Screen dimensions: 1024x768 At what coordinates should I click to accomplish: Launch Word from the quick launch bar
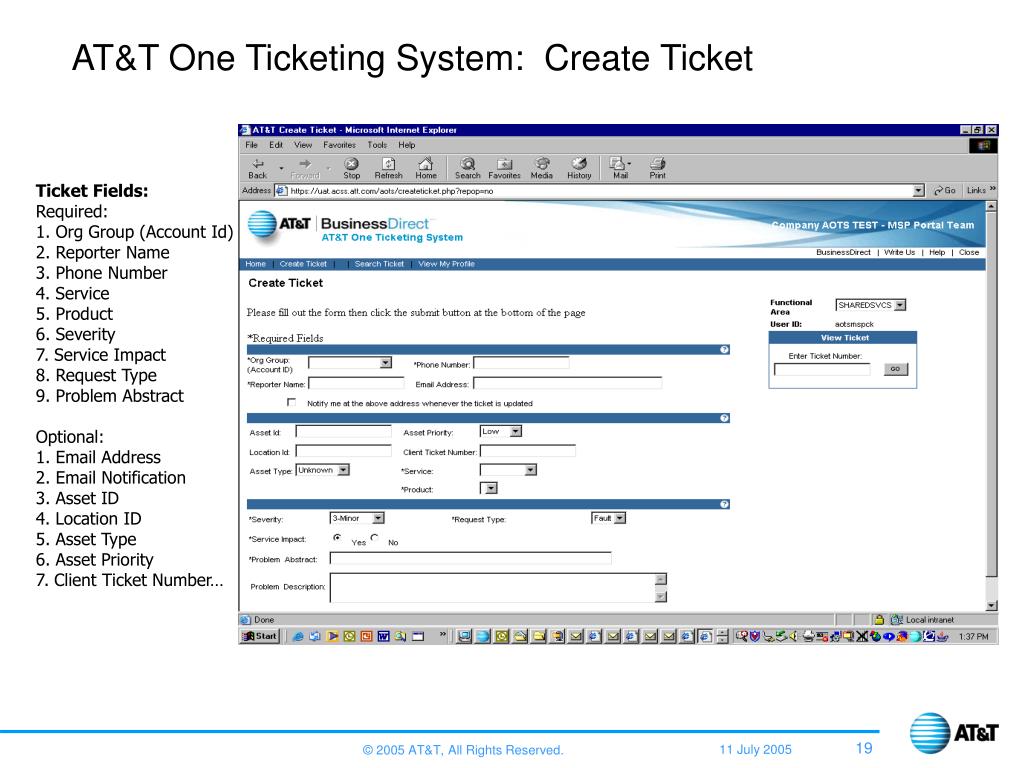(383, 636)
